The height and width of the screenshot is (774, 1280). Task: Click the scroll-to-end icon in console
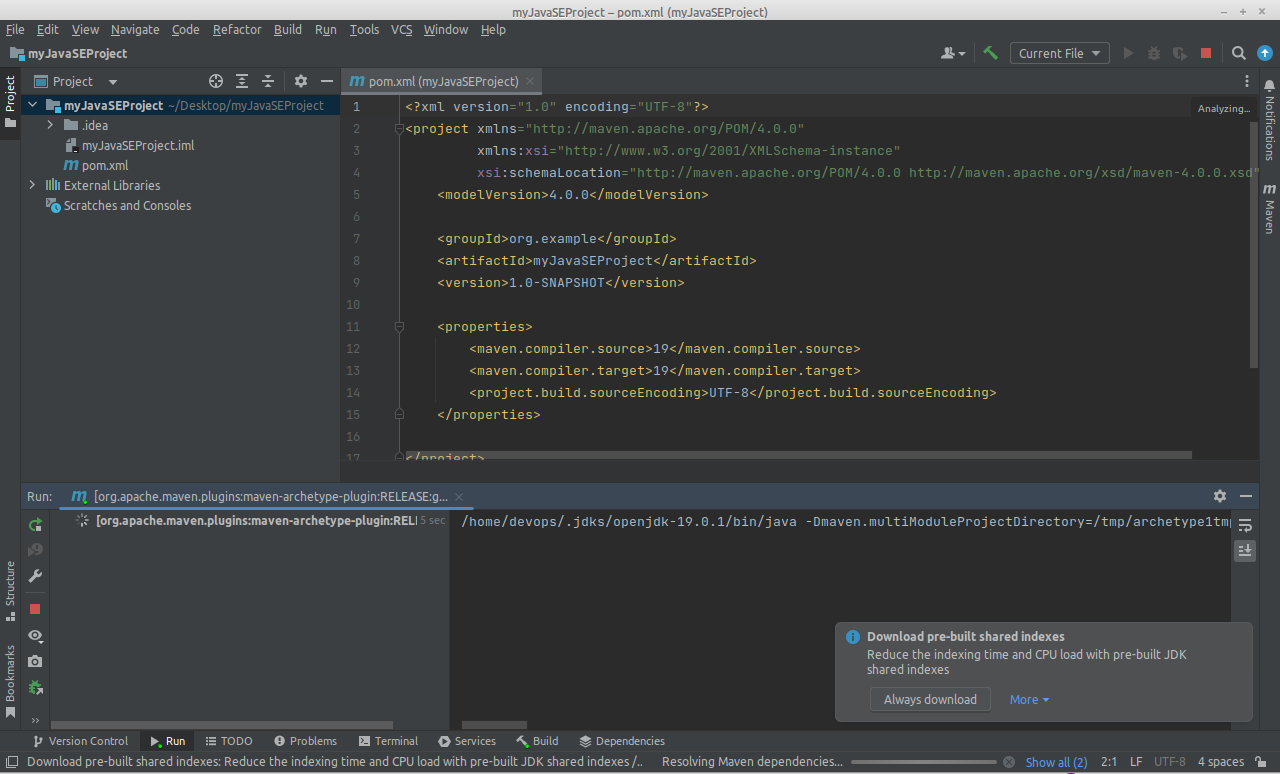tap(1245, 550)
